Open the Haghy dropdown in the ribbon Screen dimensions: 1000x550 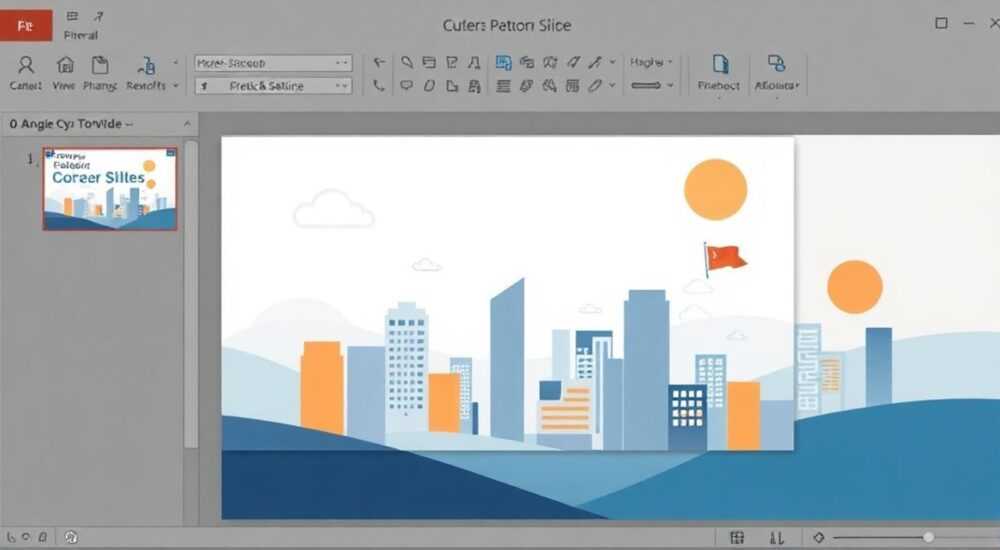pos(651,62)
